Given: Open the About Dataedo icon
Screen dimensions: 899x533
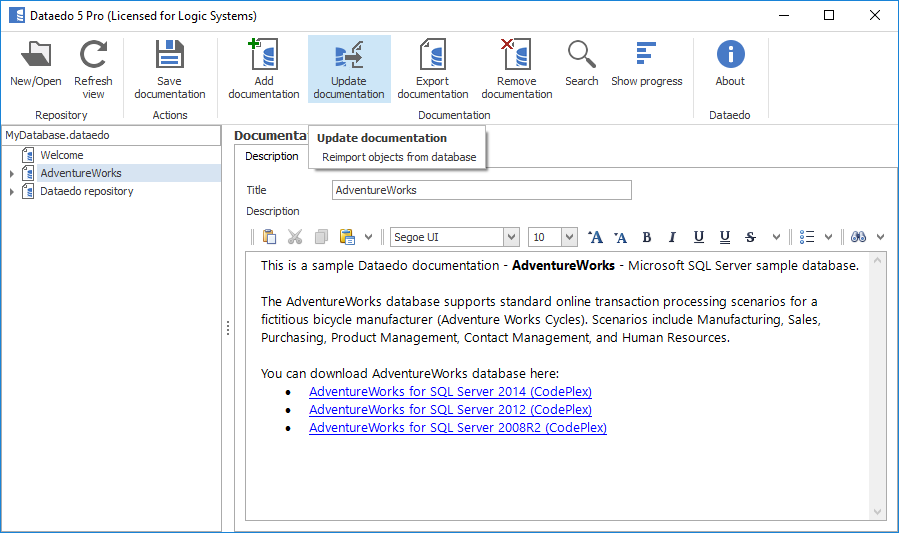Looking at the screenshot, I should tap(730, 56).
